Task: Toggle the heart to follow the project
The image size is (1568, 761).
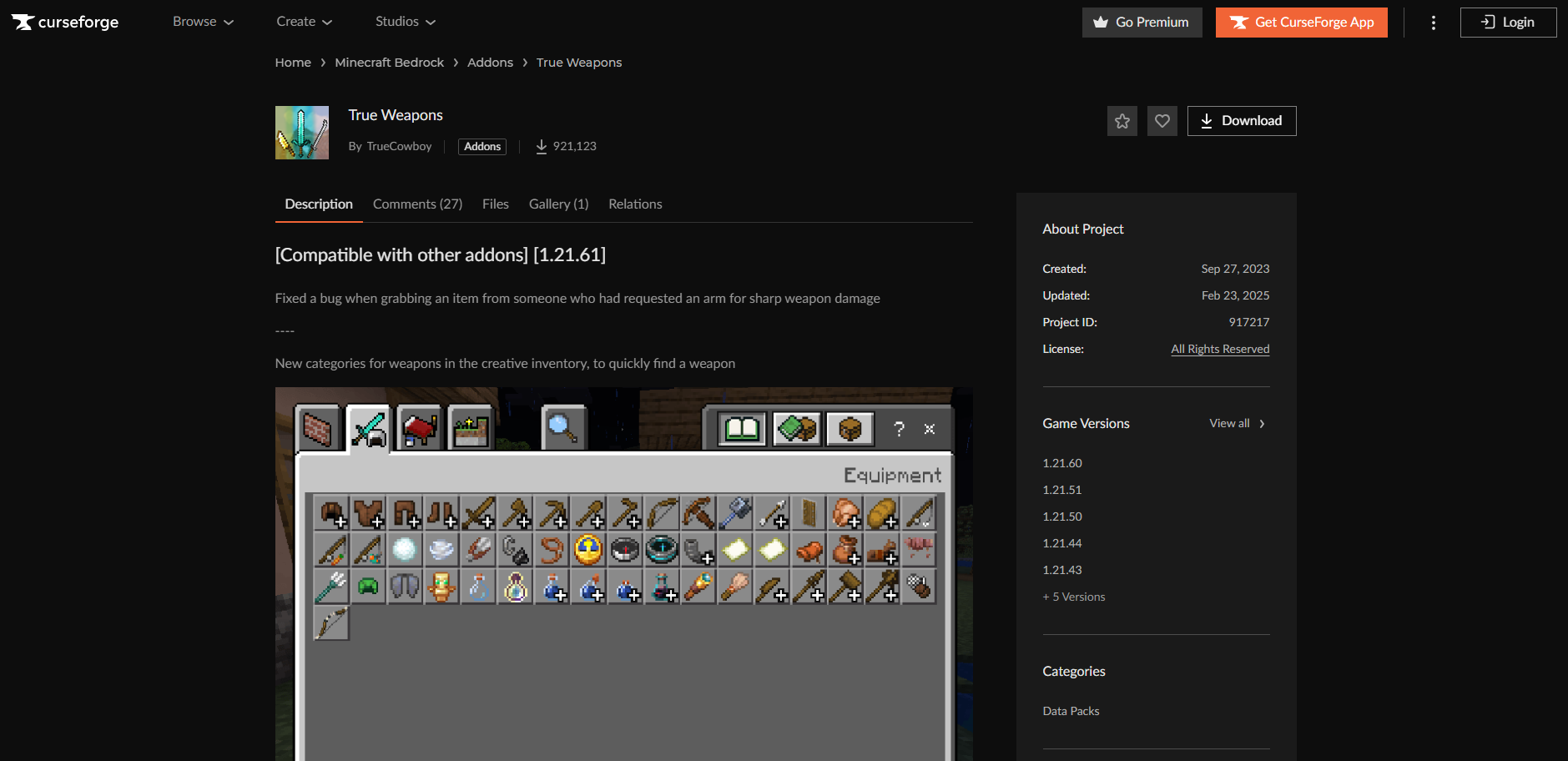Action: coord(1162,120)
